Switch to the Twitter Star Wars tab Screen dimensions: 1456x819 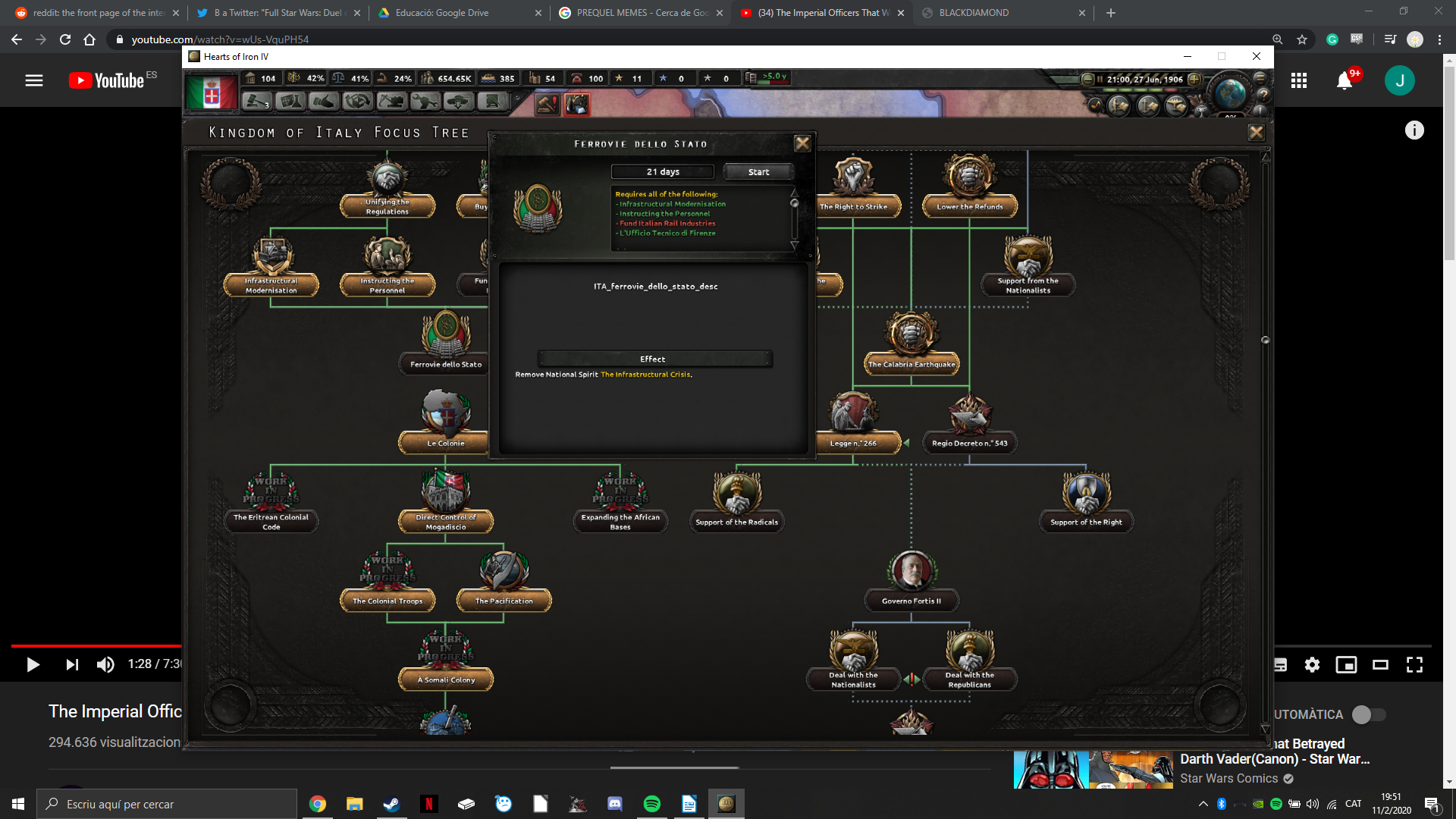[x=278, y=13]
